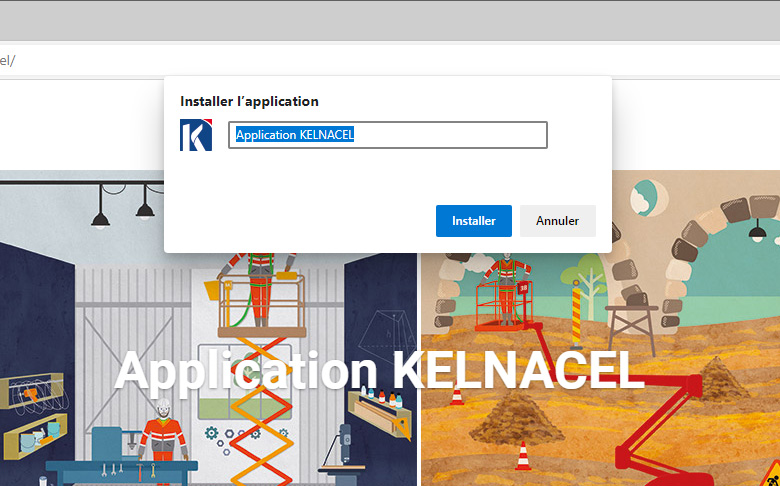Click the Installer button

tap(473, 221)
